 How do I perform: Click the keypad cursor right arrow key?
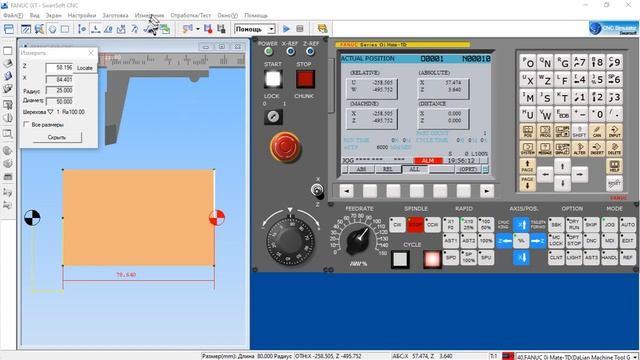(x=580, y=175)
